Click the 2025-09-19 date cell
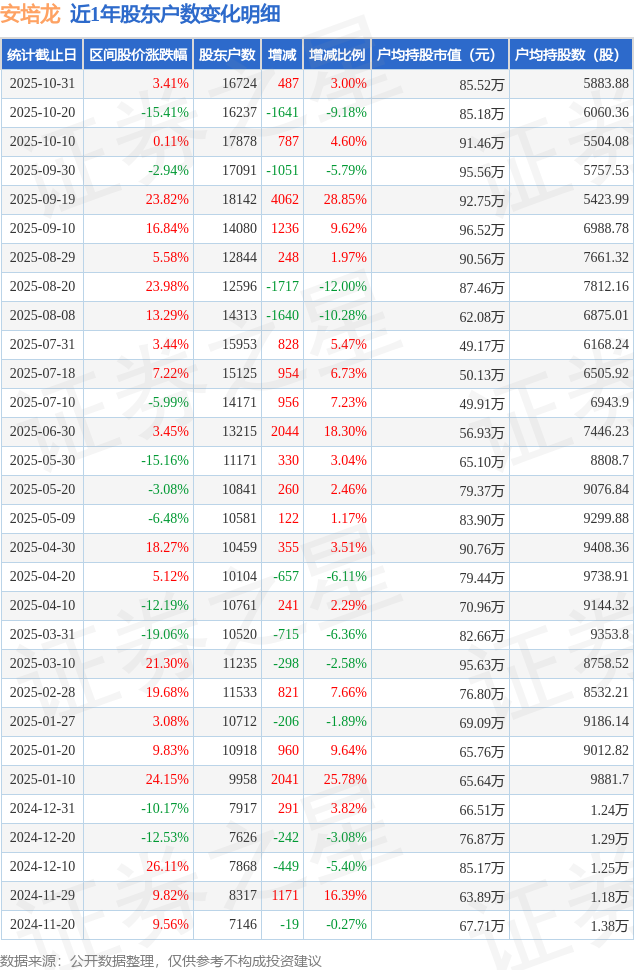The height and width of the screenshot is (970, 634). tap(42, 200)
